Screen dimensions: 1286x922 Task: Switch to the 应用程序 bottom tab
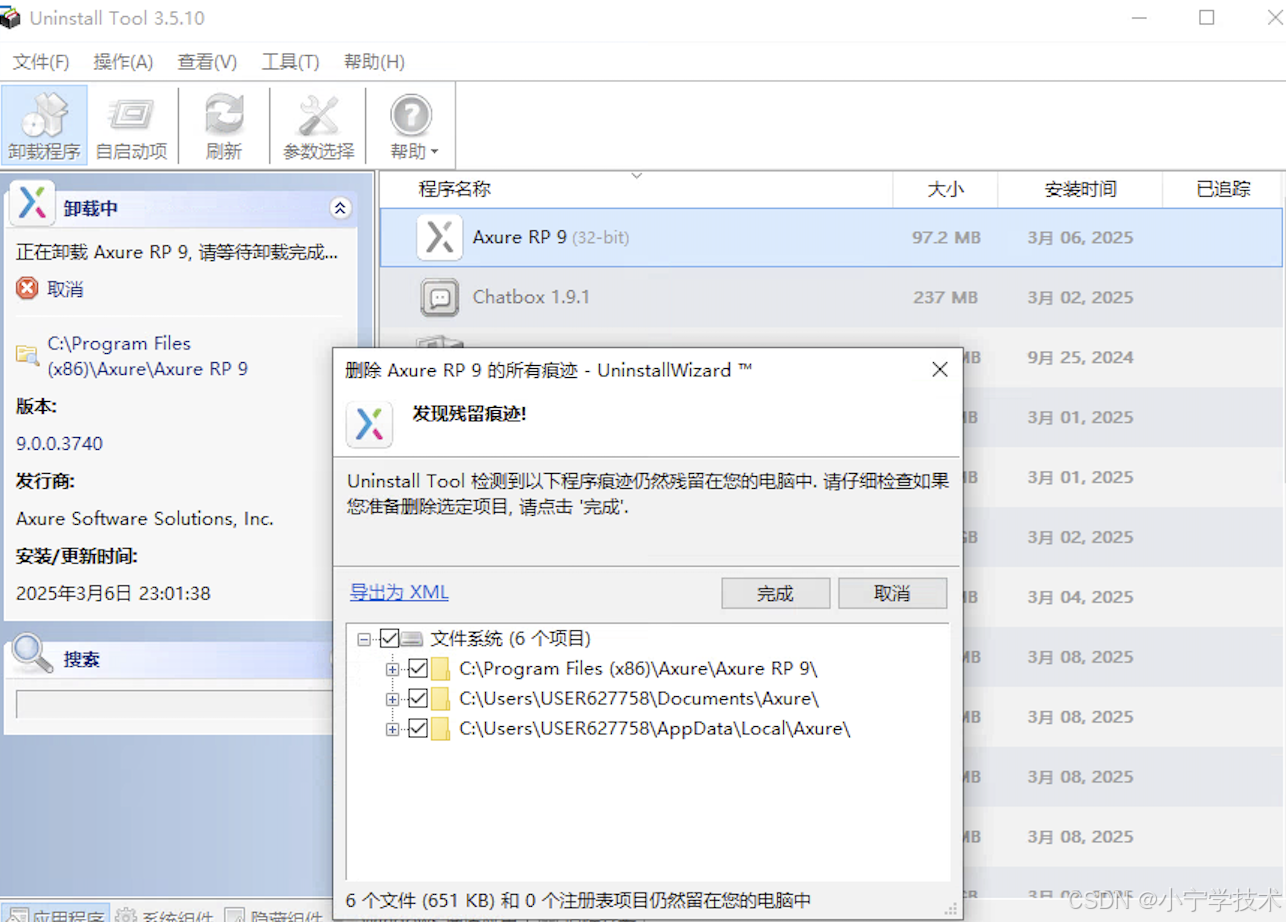point(55,914)
